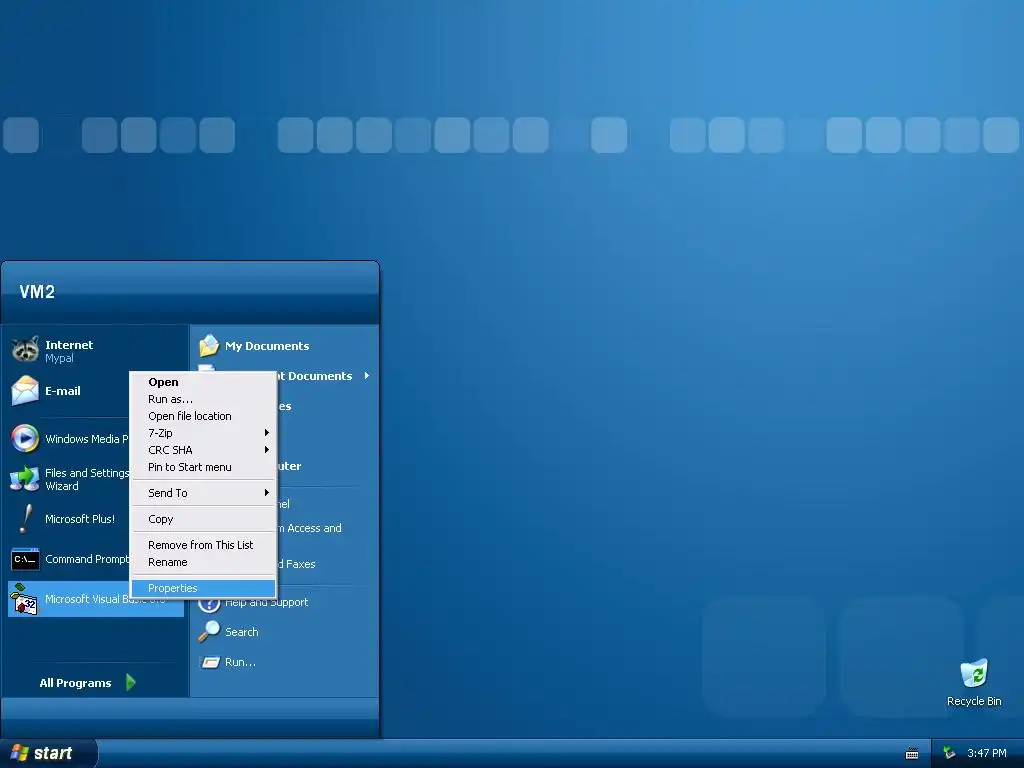Viewport: 1024px width, 768px height.
Task: Click E-mail label text
Action: [63, 391]
